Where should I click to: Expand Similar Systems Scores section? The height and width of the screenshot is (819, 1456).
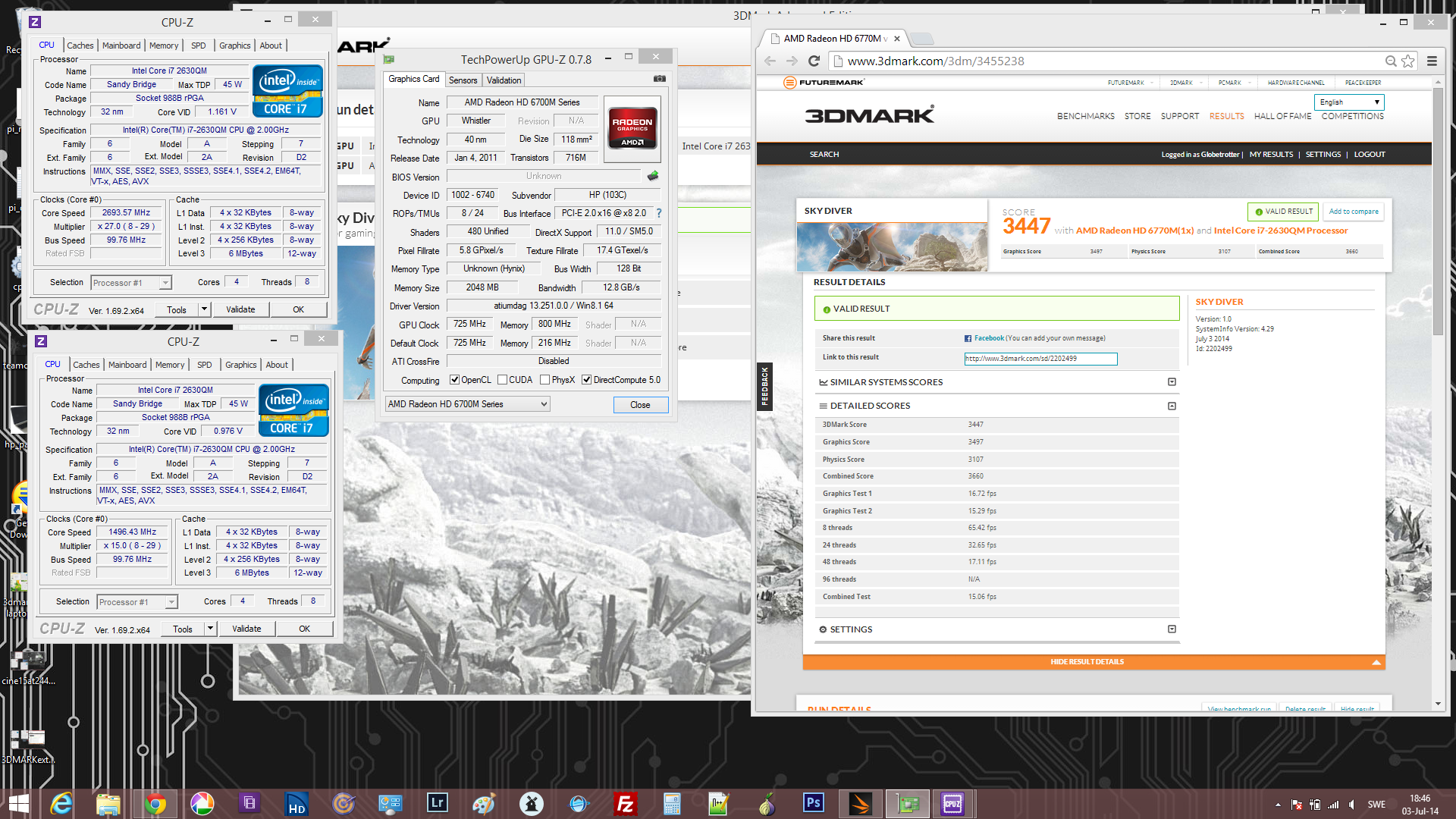(x=1172, y=382)
